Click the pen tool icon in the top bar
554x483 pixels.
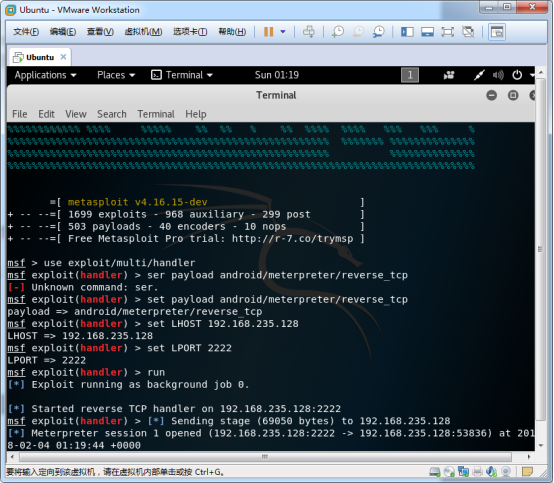pos(479,75)
